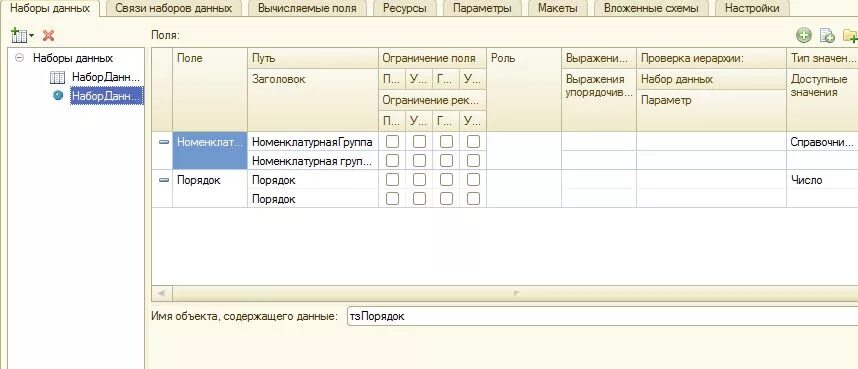Screen dimensions: 858x369
Task: Toggle last У checkbox in НоменклатурнаяГруппа row
Action: pos(473,142)
